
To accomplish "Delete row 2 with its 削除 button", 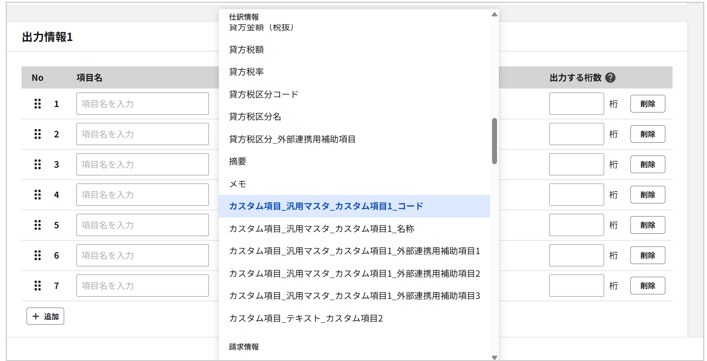I will (x=647, y=134).
